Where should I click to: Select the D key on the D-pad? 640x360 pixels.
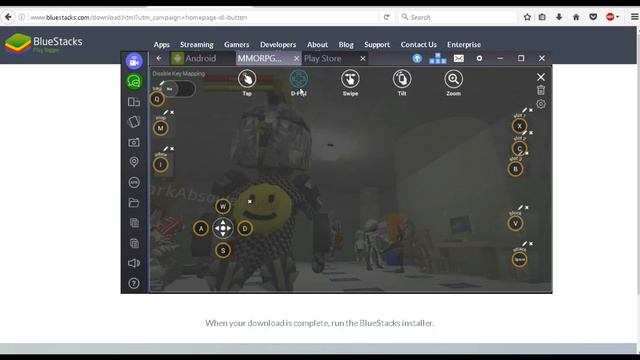click(245, 229)
